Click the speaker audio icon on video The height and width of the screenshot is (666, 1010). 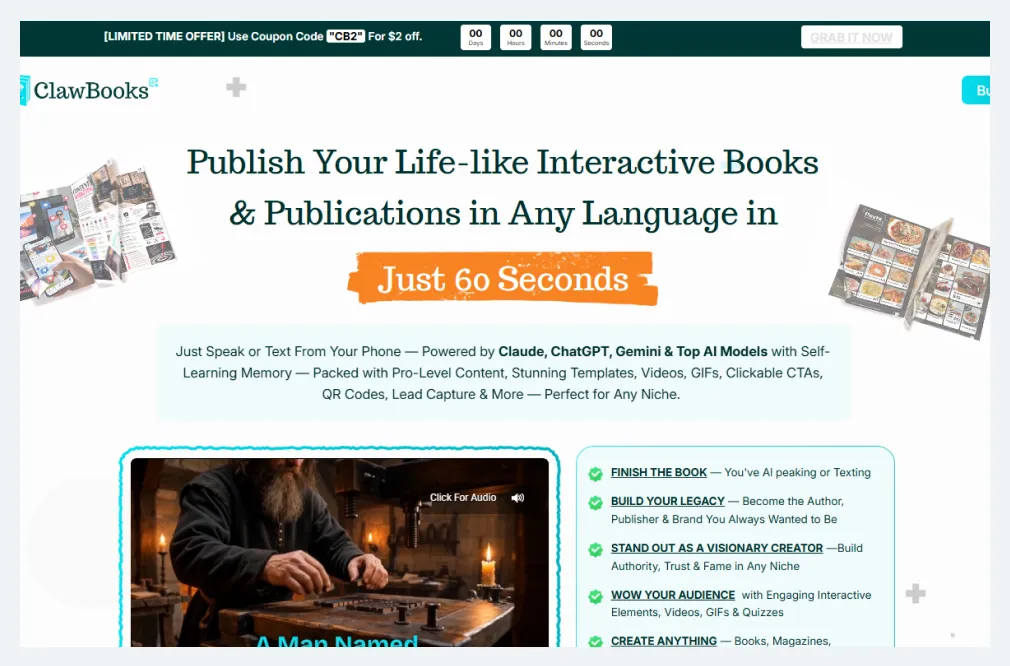click(x=518, y=498)
